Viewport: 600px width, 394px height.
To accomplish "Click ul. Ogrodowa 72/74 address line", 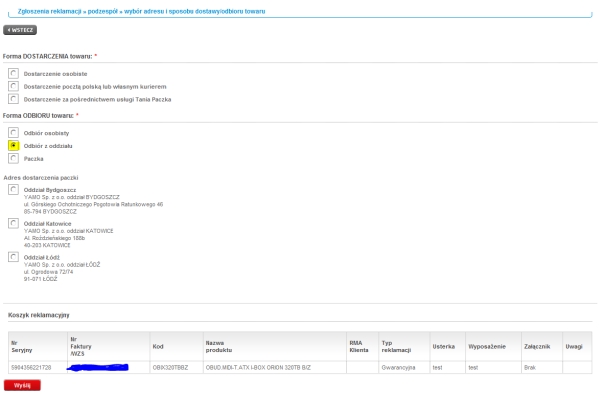I will point(48,272).
